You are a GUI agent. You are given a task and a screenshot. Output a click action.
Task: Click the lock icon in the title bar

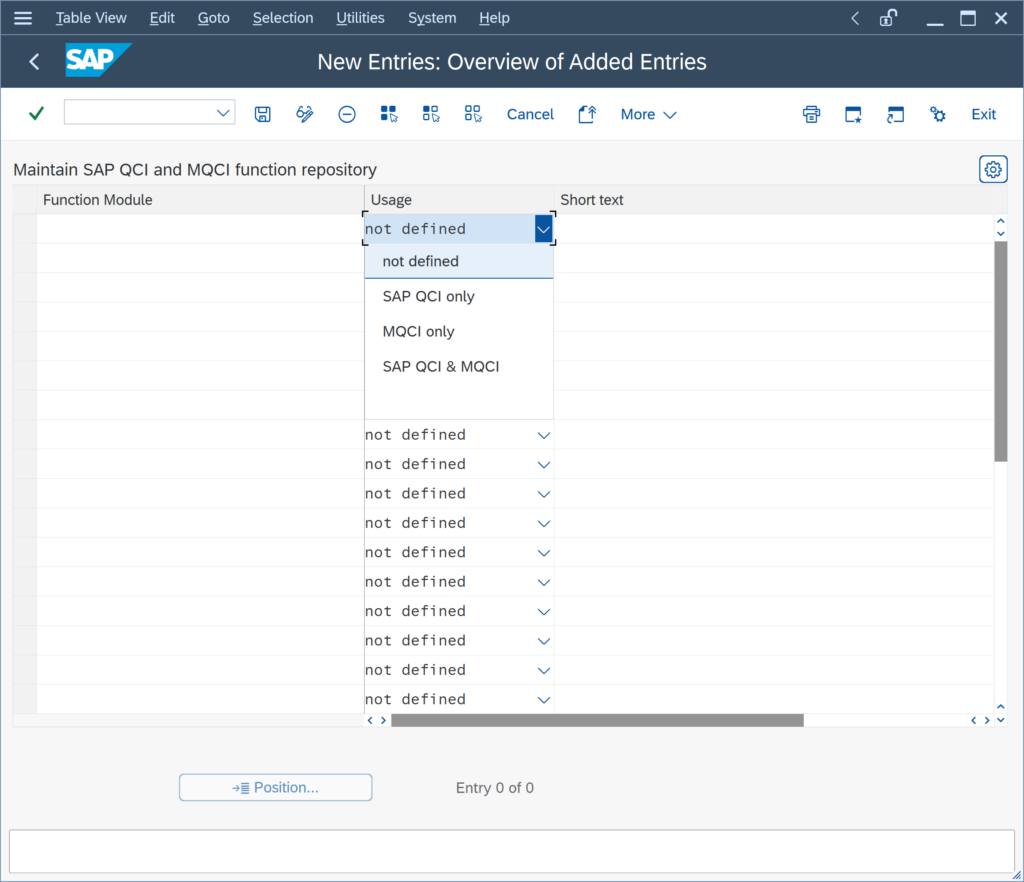pos(888,18)
